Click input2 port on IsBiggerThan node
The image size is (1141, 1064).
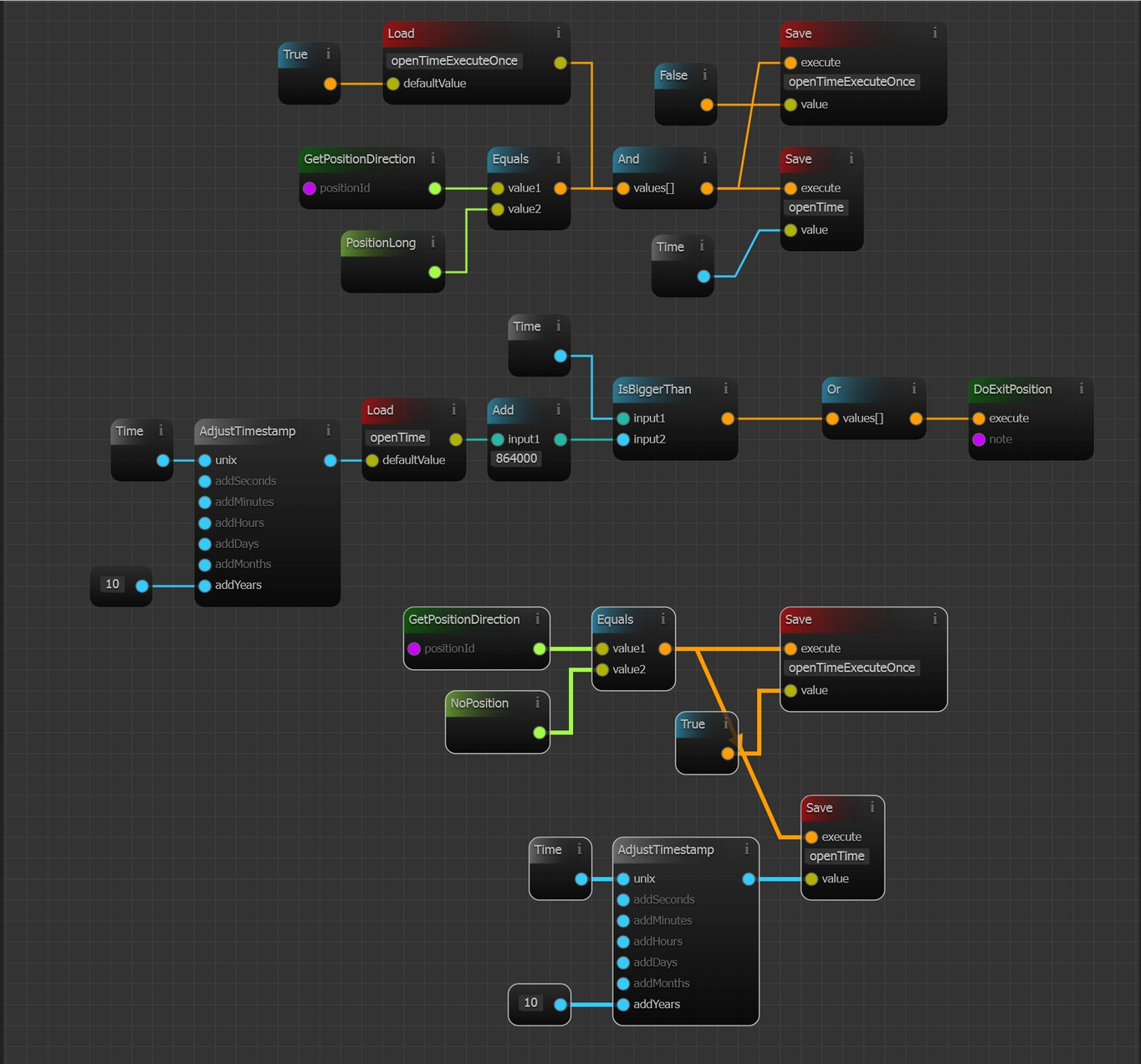[623, 439]
